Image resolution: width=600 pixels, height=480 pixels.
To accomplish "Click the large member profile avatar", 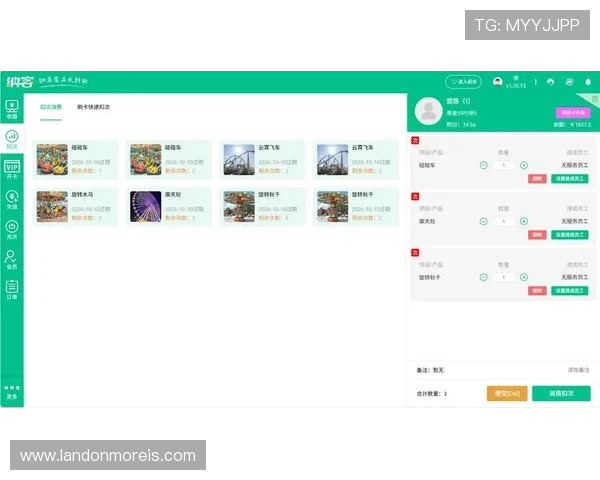I will tap(429, 111).
